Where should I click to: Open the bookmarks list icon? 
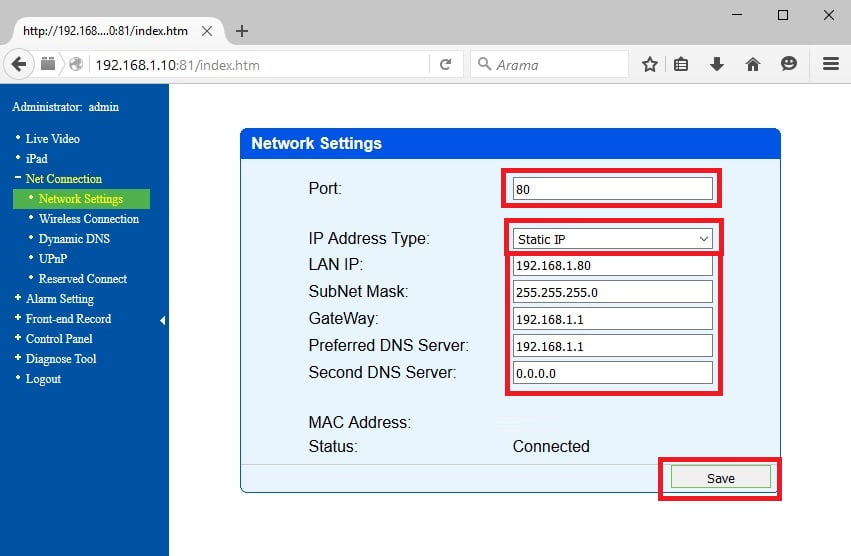pyautogui.click(x=681, y=65)
